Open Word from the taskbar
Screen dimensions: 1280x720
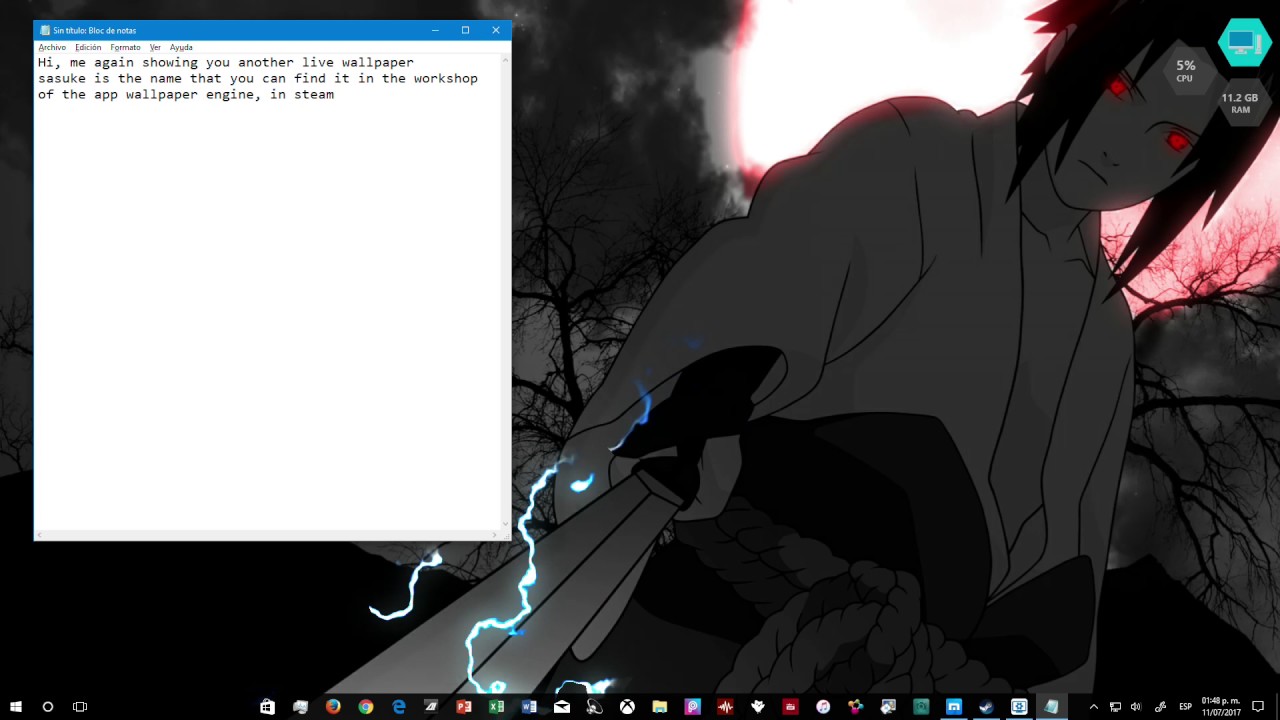[529, 707]
